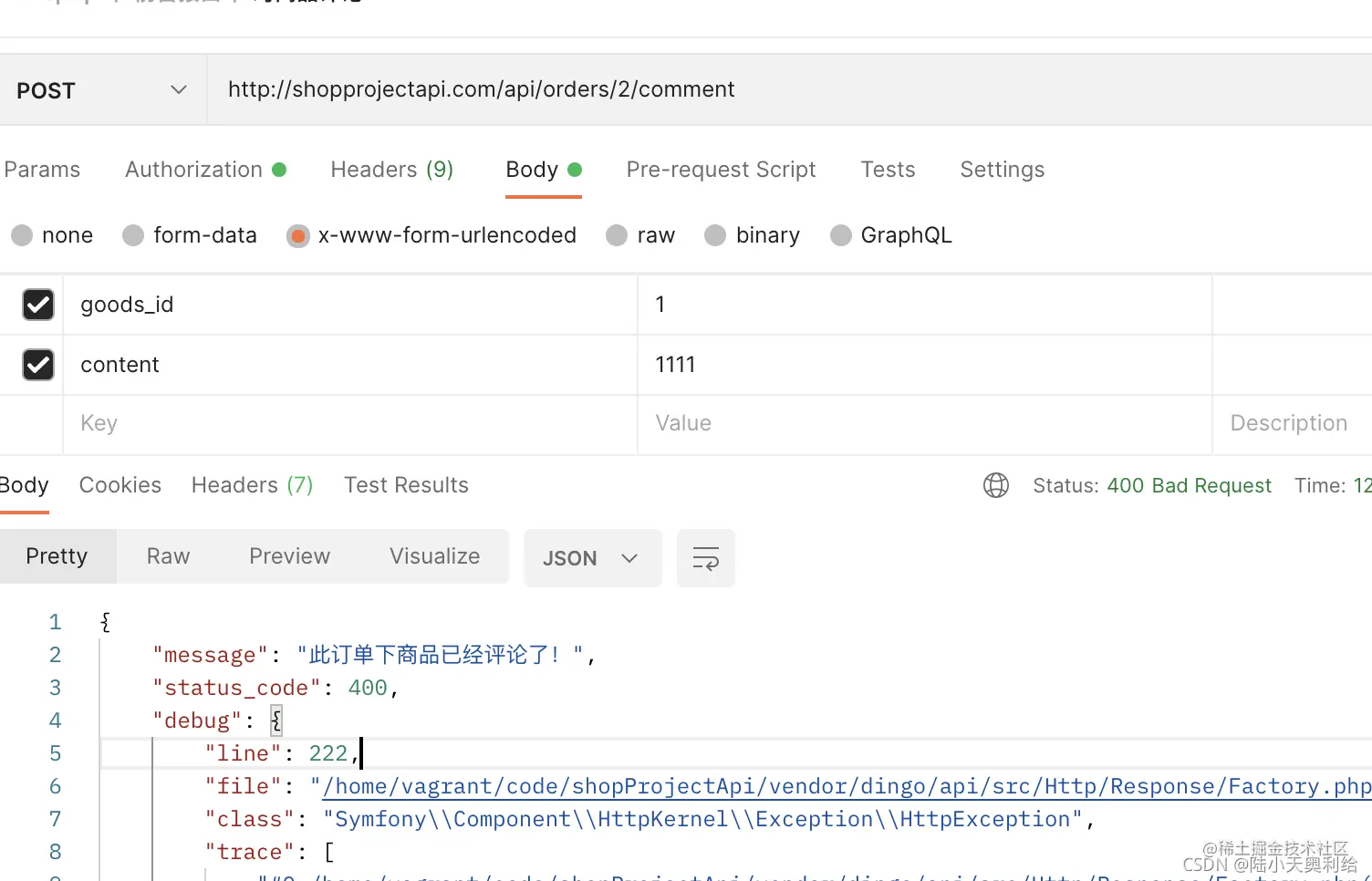Click the "class" HttpException value
The width and height of the screenshot is (1372, 881).
click(702, 819)
